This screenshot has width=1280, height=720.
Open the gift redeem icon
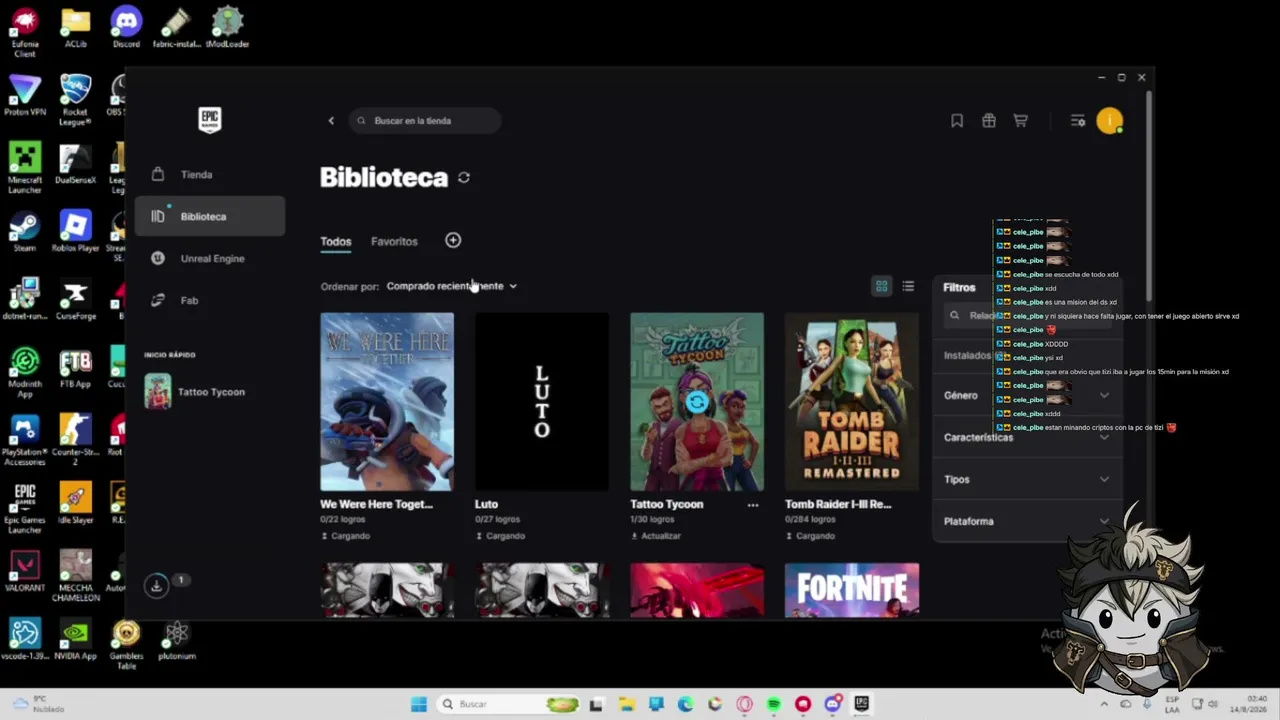click(x=989, y=121)
